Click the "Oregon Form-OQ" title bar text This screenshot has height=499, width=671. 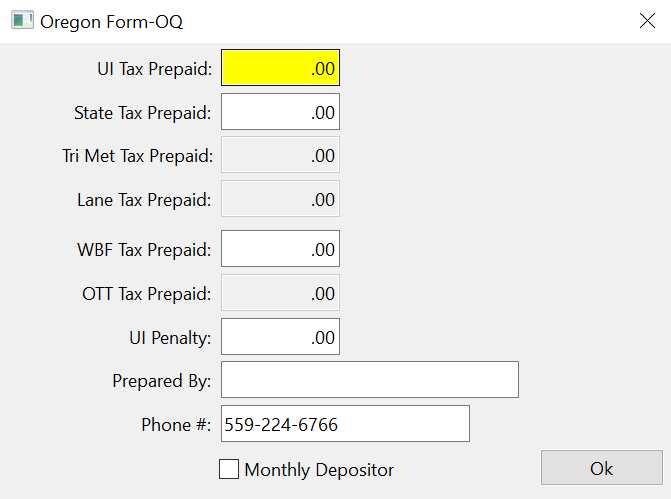point(111,20)
